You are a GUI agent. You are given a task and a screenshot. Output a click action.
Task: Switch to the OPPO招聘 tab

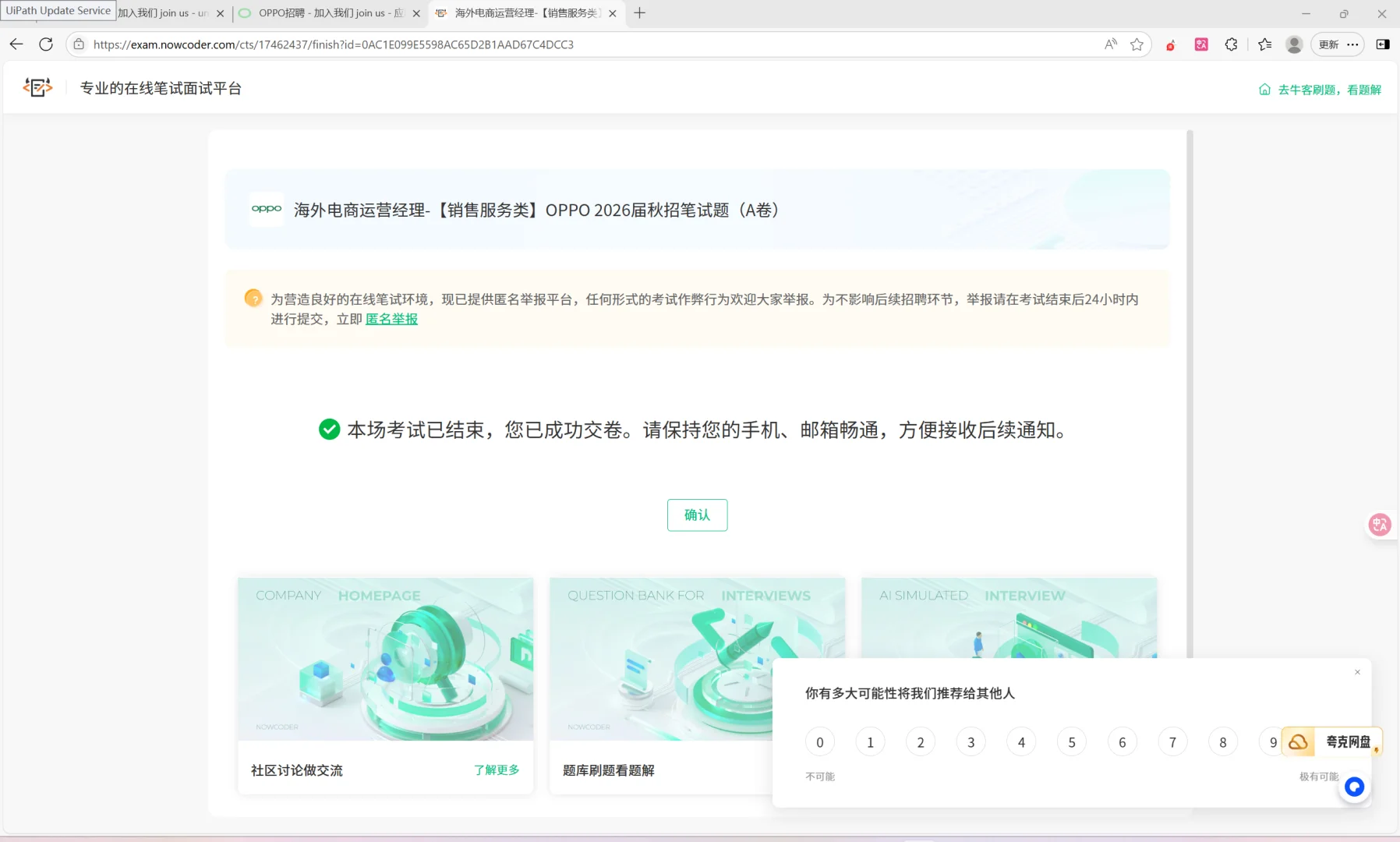pyautogui.click(x=331, y=13)
